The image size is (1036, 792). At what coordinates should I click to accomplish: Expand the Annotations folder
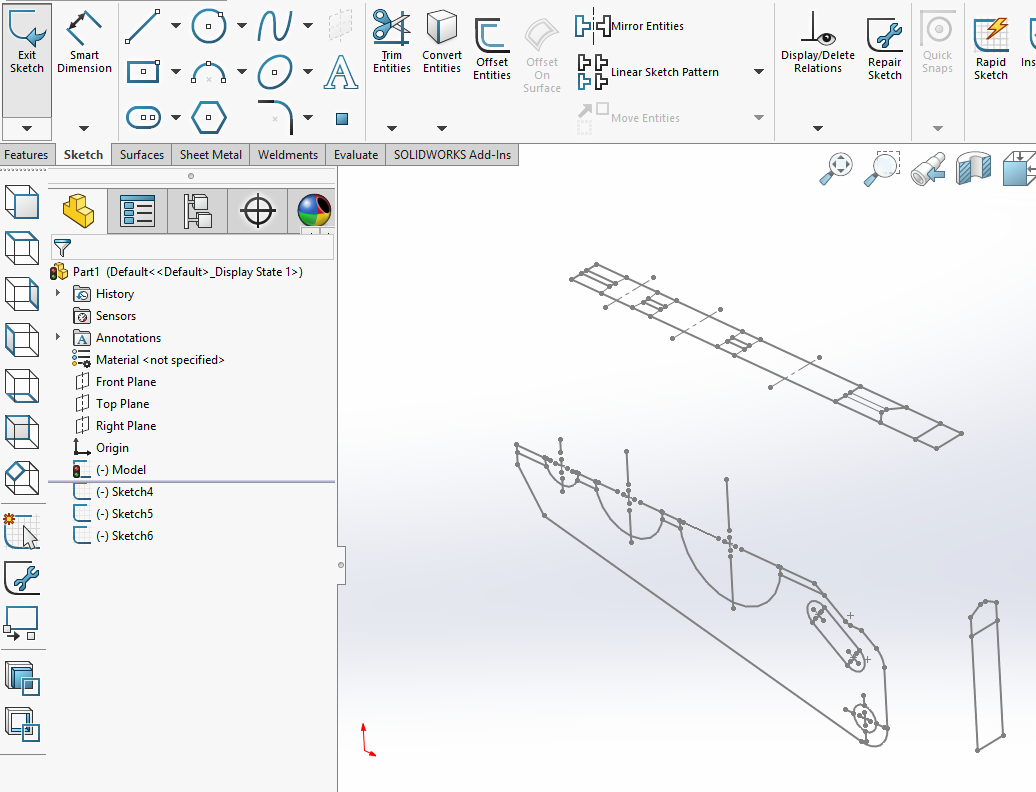[x=58, y=337]
